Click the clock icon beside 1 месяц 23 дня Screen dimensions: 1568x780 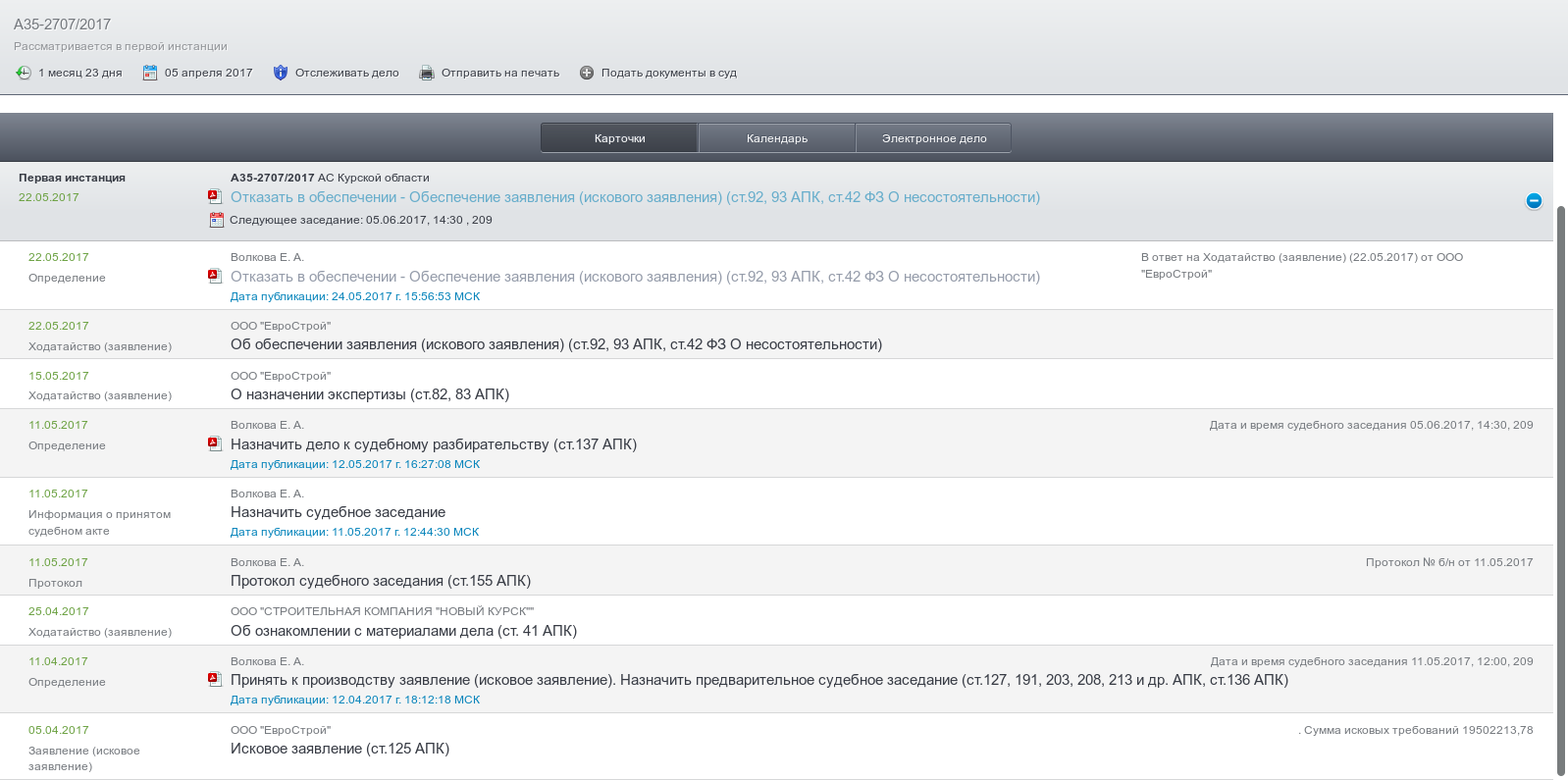[24, 73]
